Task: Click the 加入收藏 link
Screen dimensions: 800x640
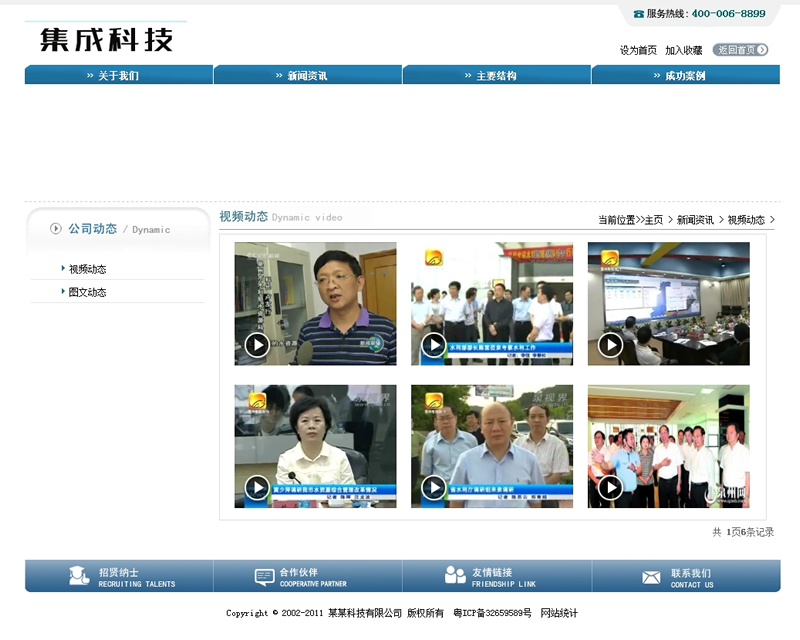Action: pos(684,50)
